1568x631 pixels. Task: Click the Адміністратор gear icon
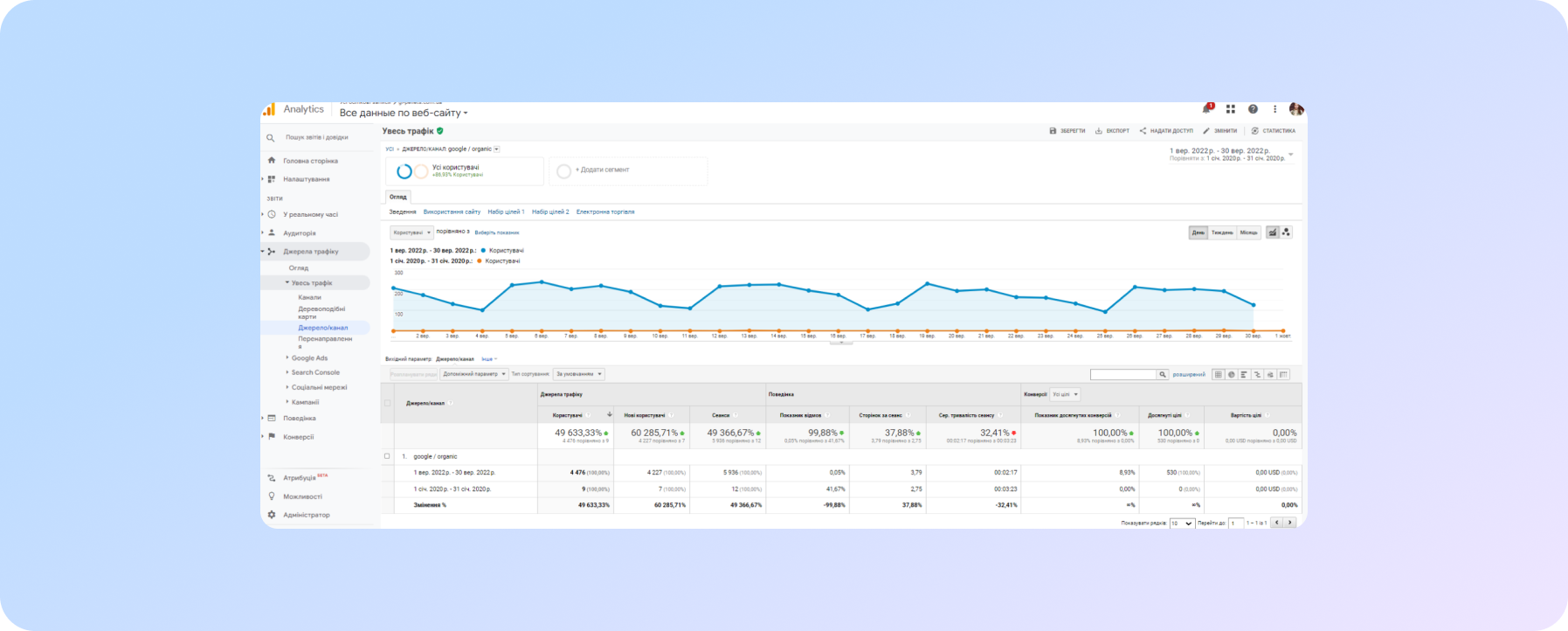[272, 515]
